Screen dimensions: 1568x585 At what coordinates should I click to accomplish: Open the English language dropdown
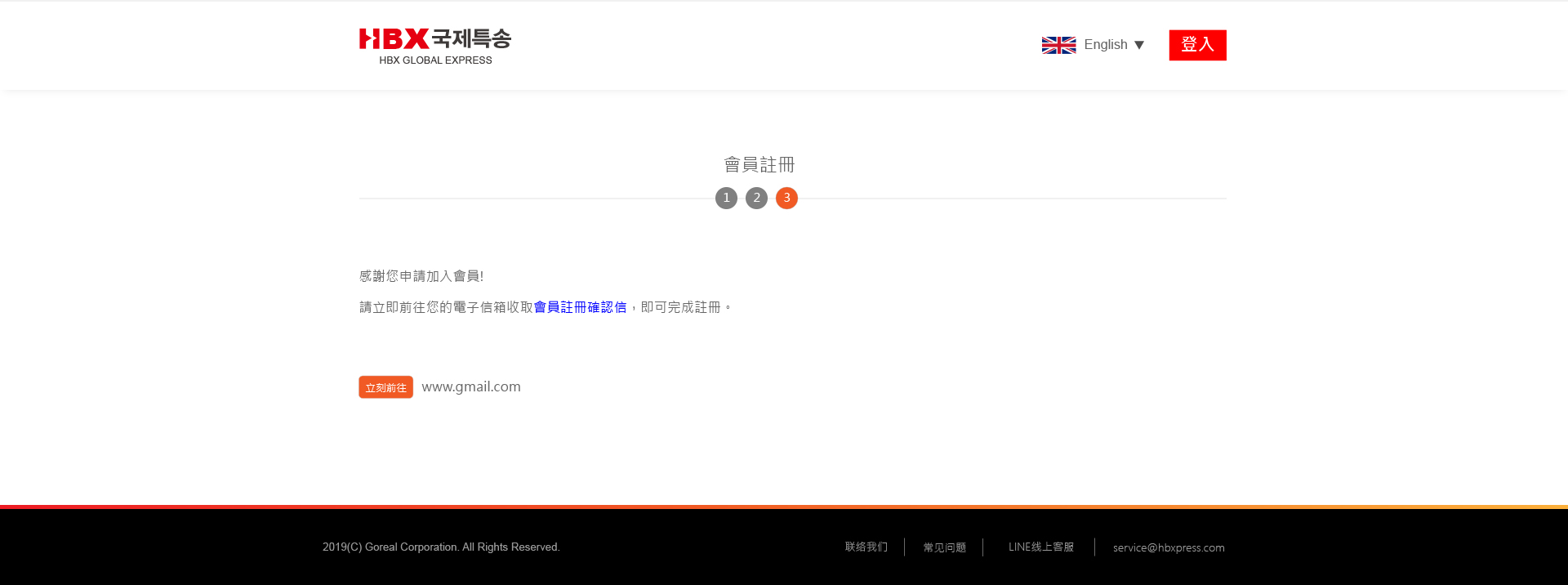pyautogui.click(x=1105, y=45)
